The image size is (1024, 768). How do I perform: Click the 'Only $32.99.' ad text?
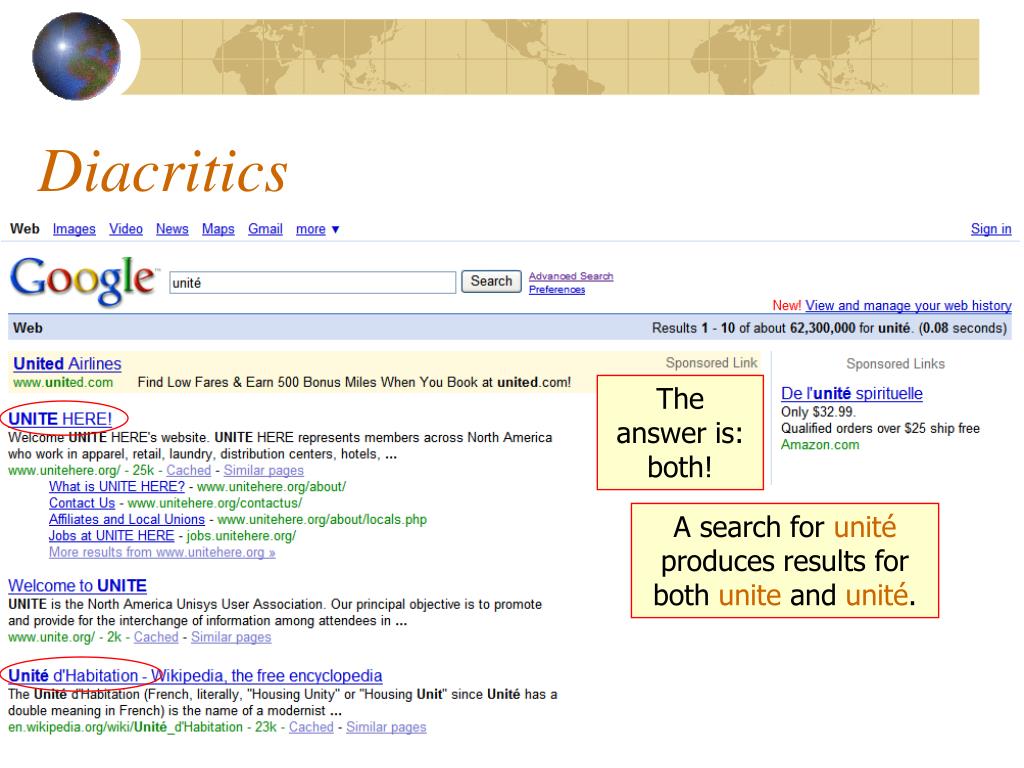[818, 412]
